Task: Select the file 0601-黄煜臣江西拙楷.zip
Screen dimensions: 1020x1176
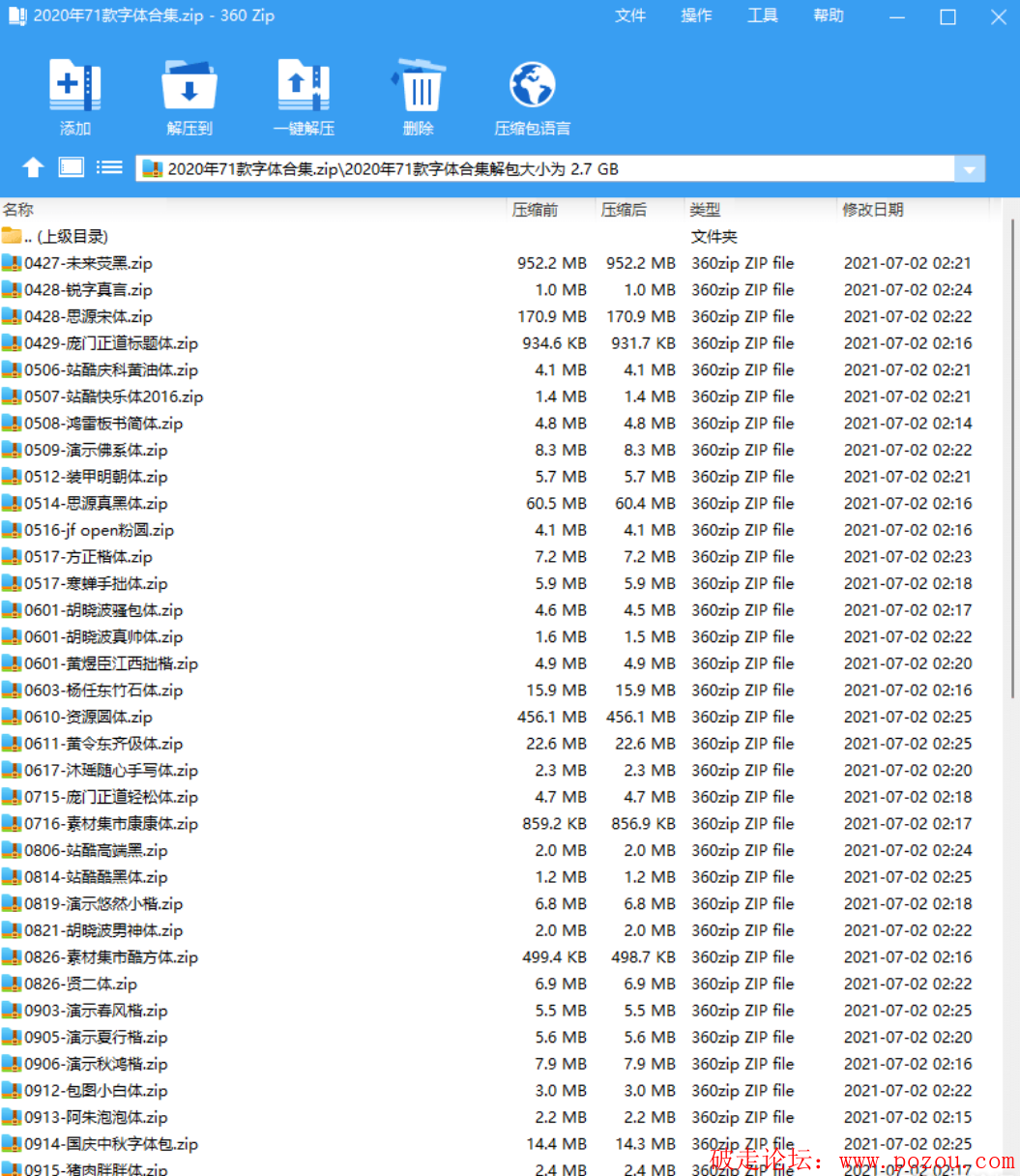Action: [x=111, y=663]
